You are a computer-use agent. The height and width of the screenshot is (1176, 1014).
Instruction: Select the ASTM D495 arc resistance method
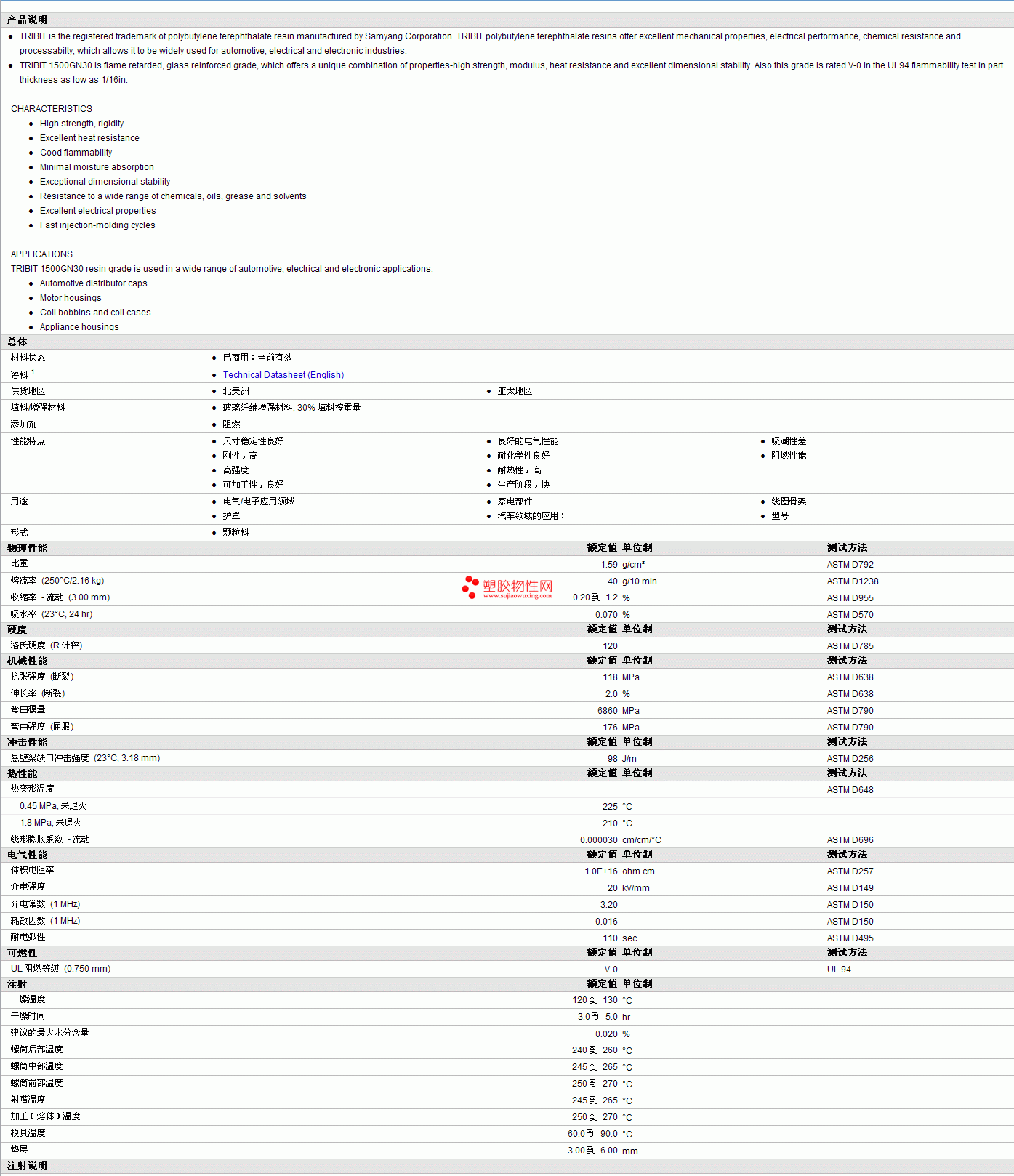(x=850, y=938)
